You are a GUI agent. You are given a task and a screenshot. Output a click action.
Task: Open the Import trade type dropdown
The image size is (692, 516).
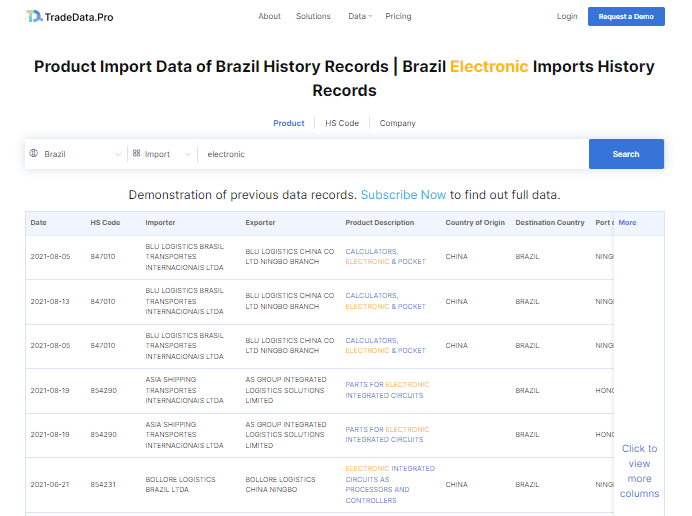[x=162, y=154]
